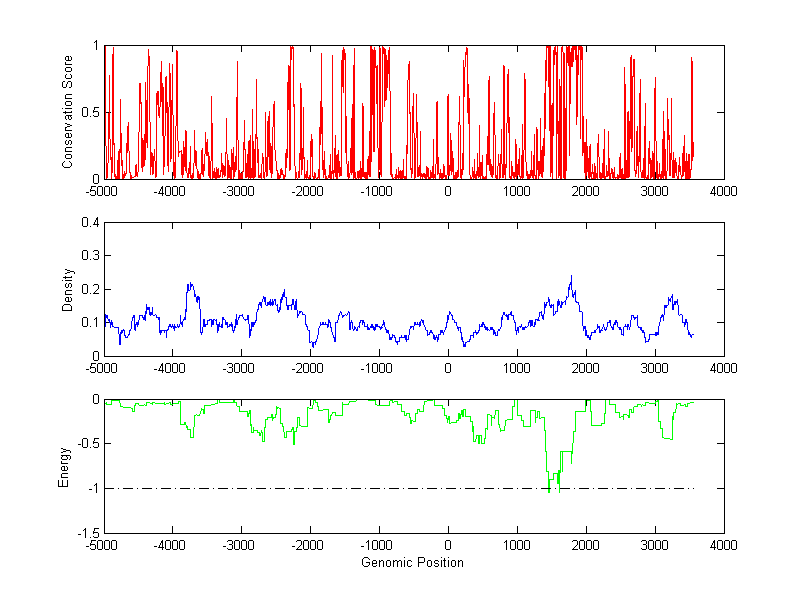Viewport: 800px width, 599px height.
Task: Click the Density y-axis label
Action: (x=68, y=289)
